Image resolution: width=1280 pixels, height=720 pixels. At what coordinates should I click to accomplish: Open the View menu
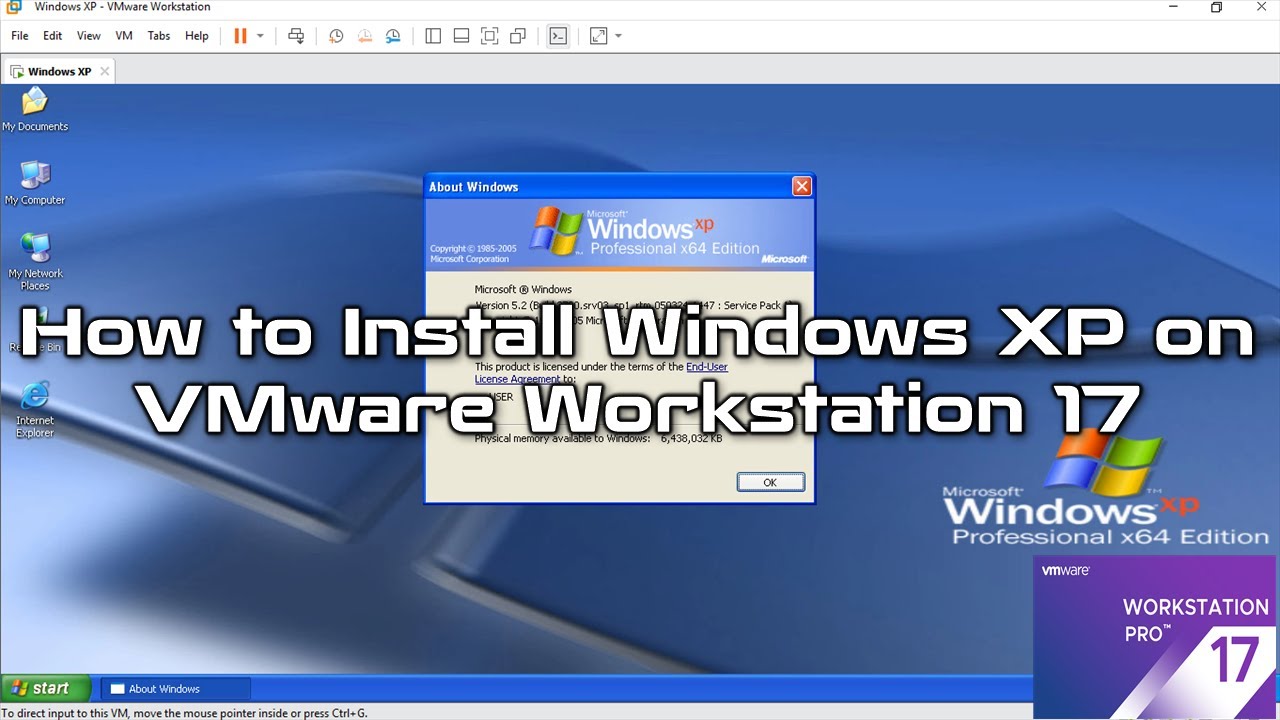pyautogui.click(x=89, y=36)
